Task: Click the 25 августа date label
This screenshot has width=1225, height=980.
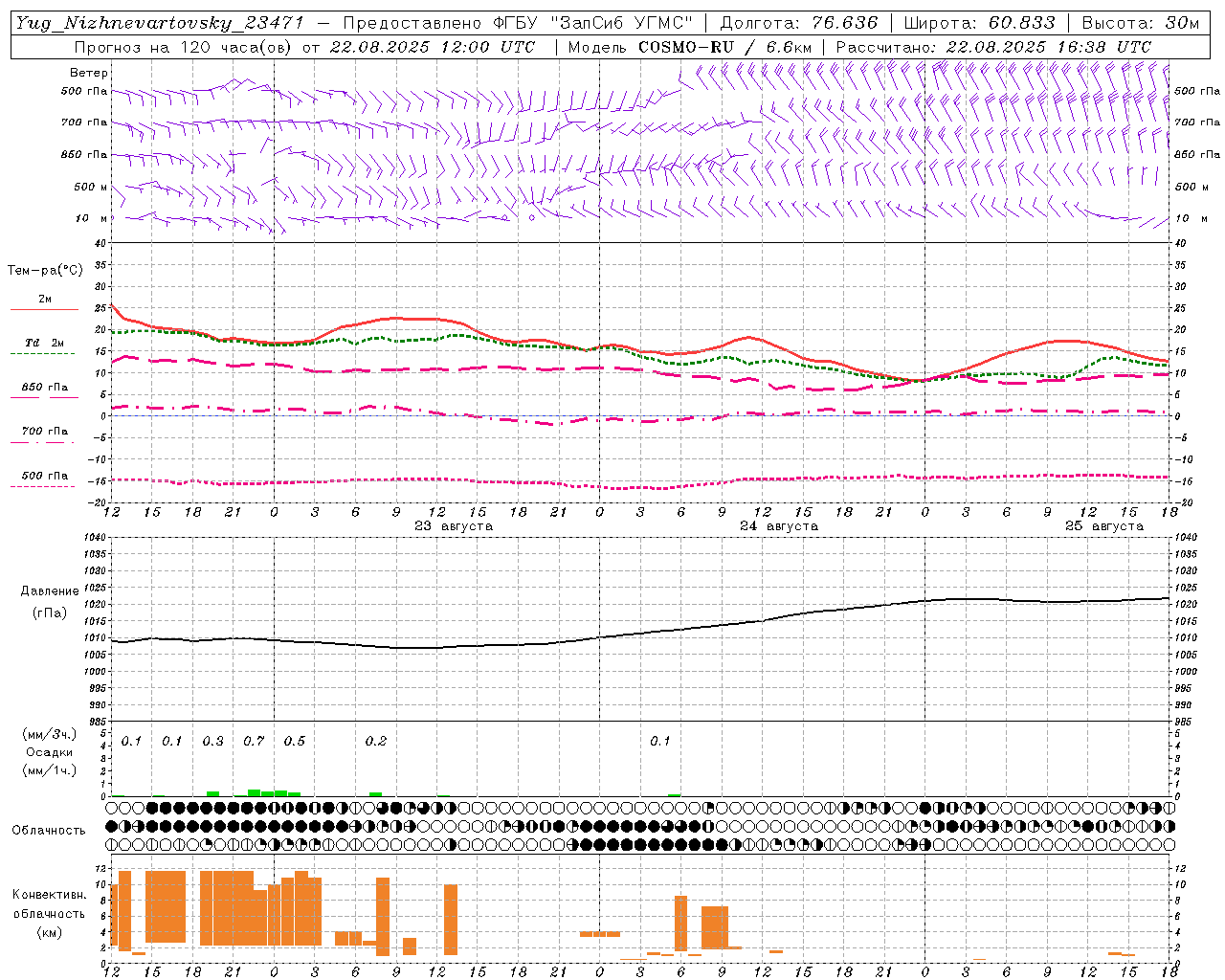Action: 1104,526
